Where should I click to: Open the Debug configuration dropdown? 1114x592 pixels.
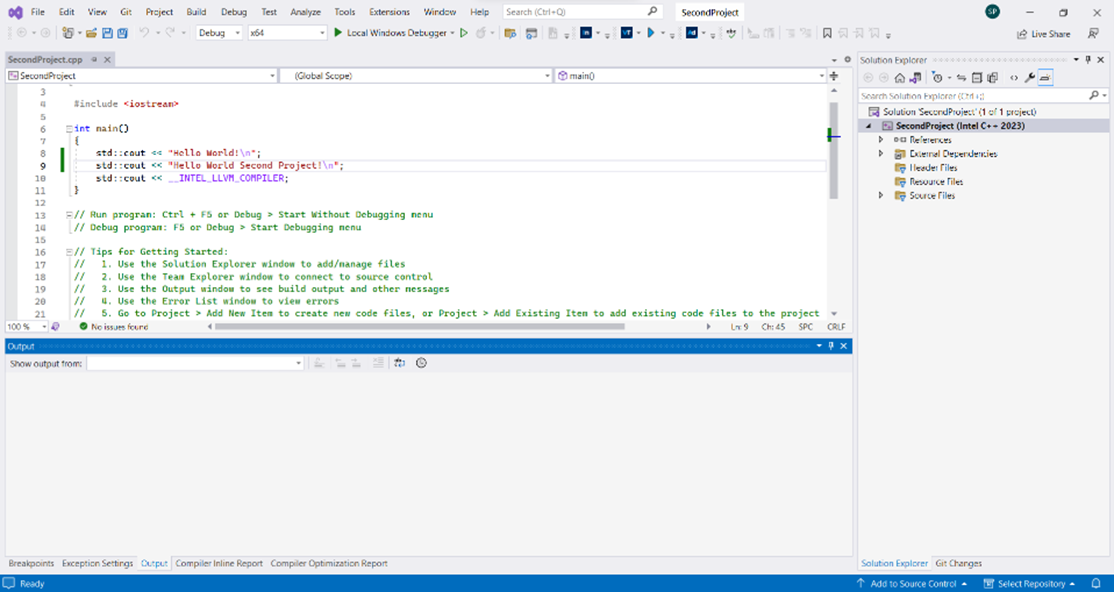219,33
